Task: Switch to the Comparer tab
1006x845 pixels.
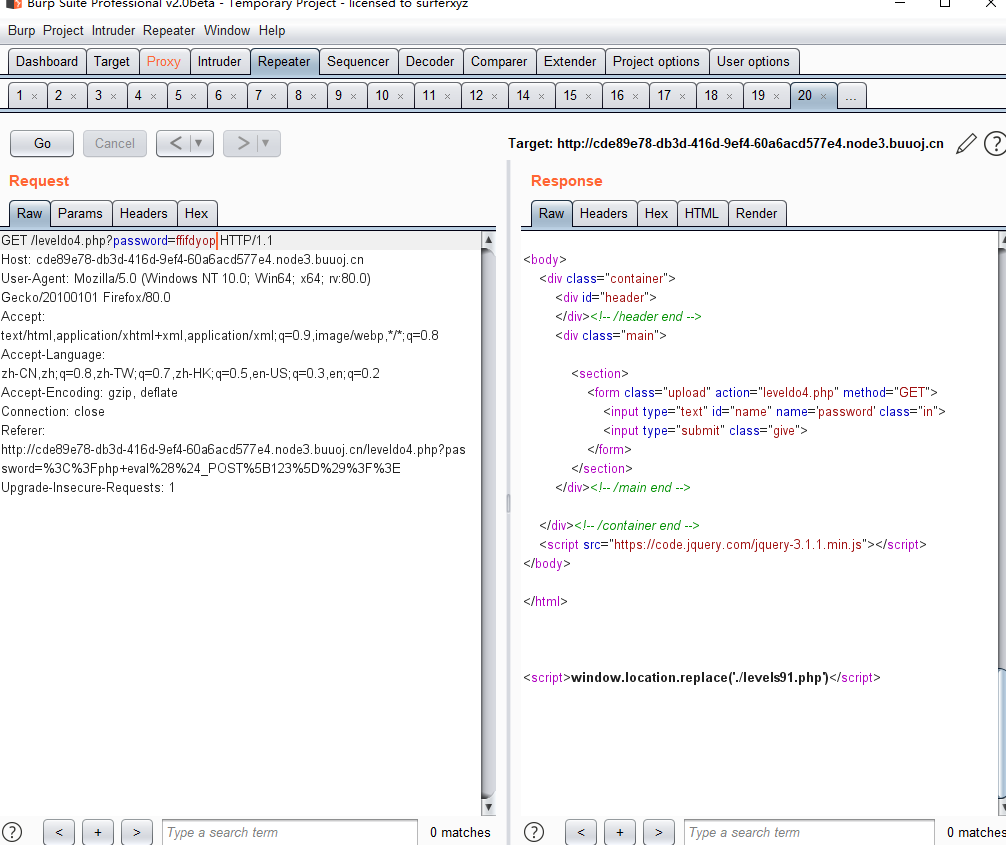Action: (499, 62)
